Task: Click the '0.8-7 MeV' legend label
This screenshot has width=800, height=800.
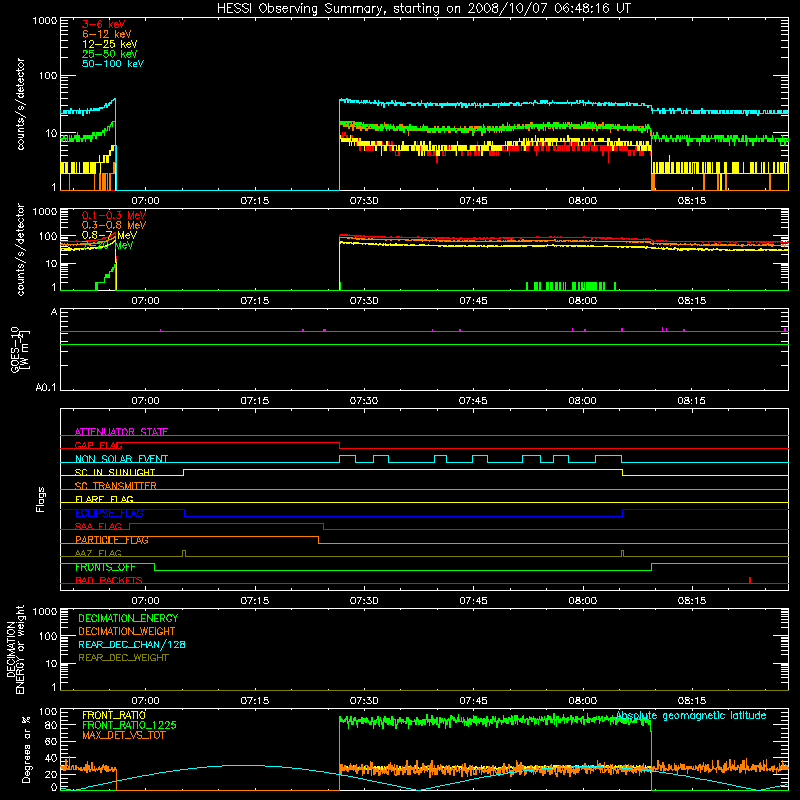Action: 109,235
